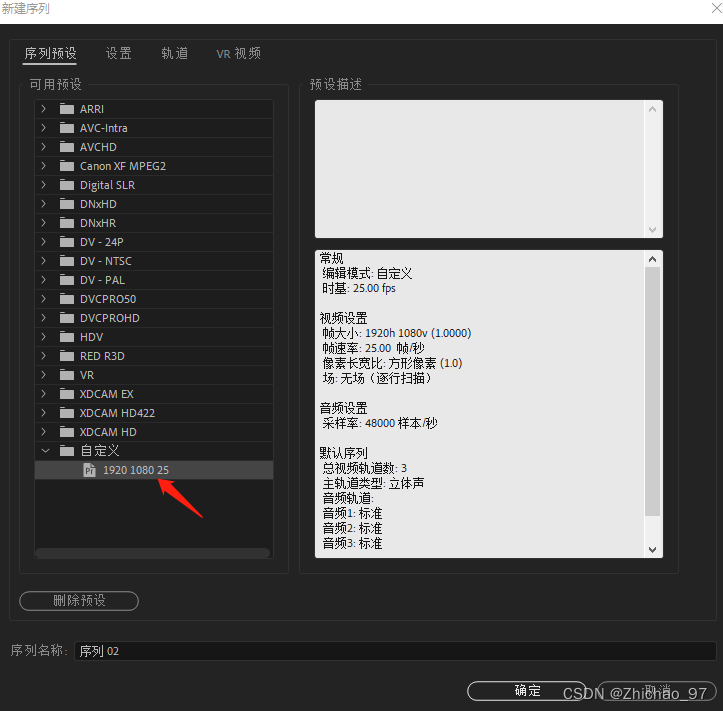Click the 帧大小: 1920h 1080v text

coord(397,333)
